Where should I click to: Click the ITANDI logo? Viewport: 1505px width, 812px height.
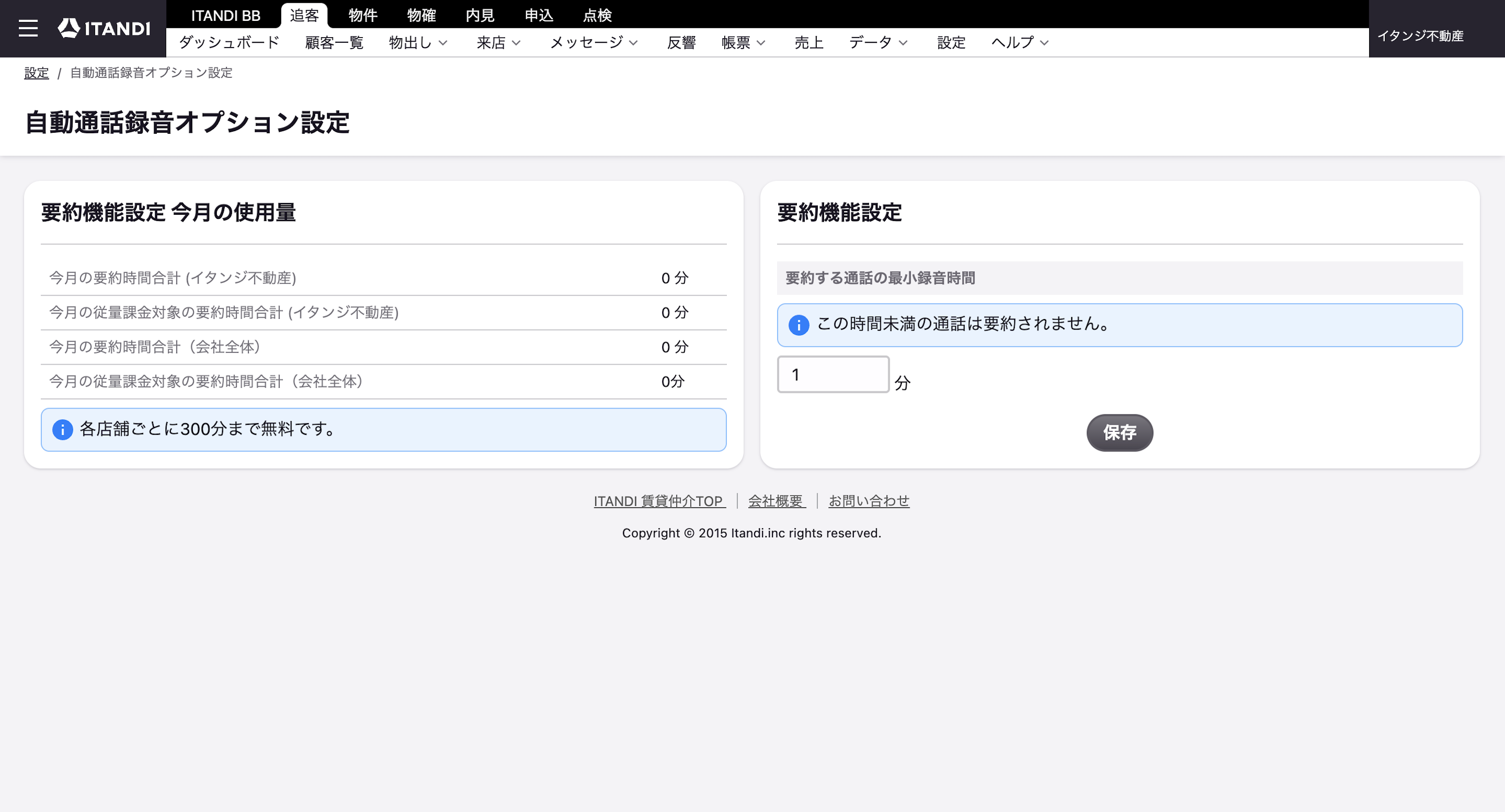(104, 28)
